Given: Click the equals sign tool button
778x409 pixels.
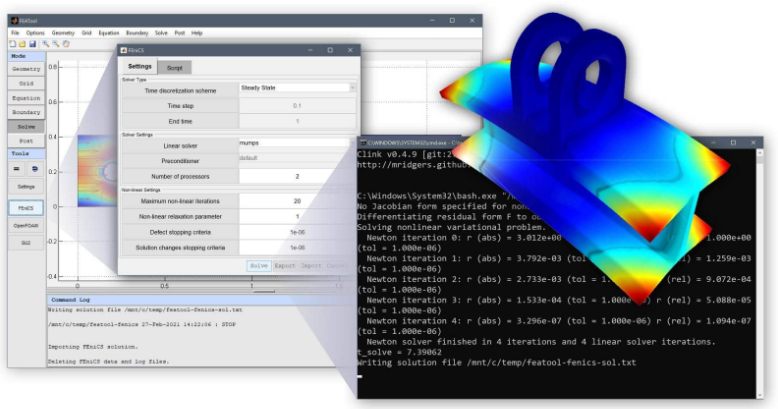Looking at the screenshot, I should (x=17, y=169).
